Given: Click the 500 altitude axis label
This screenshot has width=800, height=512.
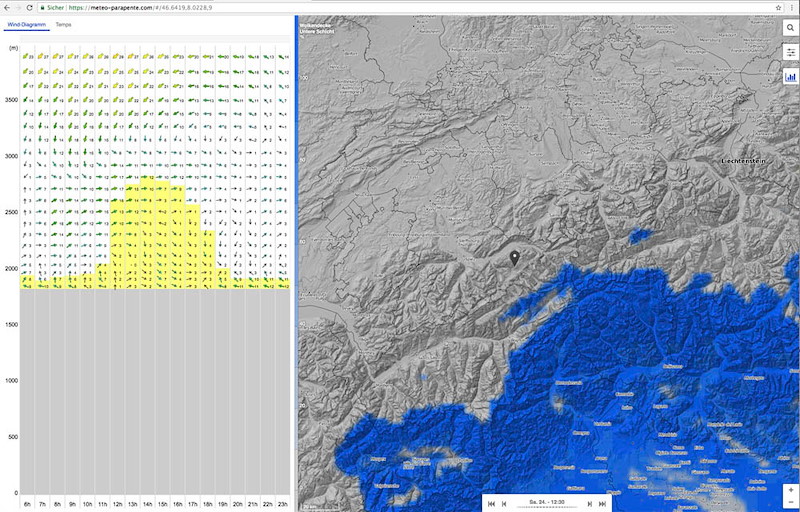Looking at the screenshot, I should 13,437.
